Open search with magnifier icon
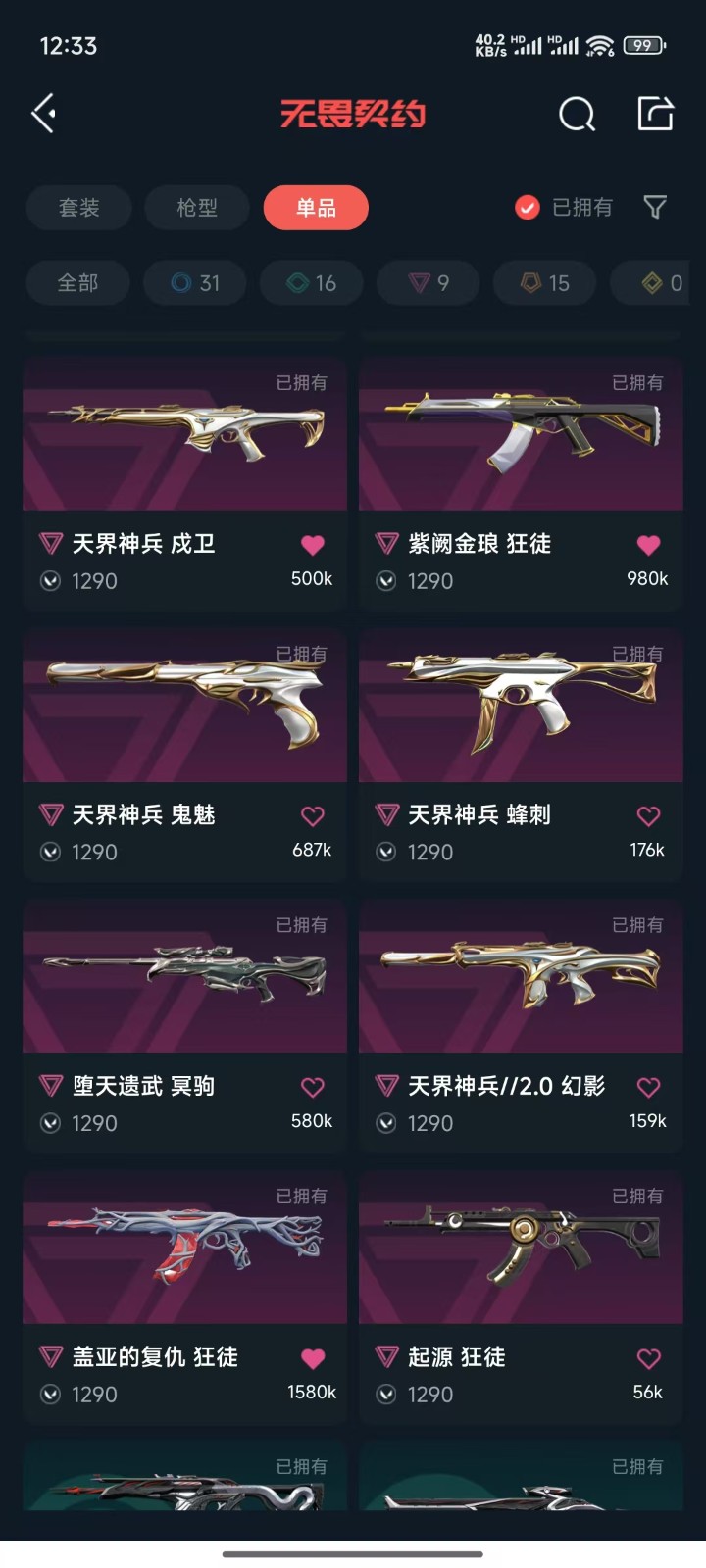Screen dimensions: 706x1568 pos(577,114)
